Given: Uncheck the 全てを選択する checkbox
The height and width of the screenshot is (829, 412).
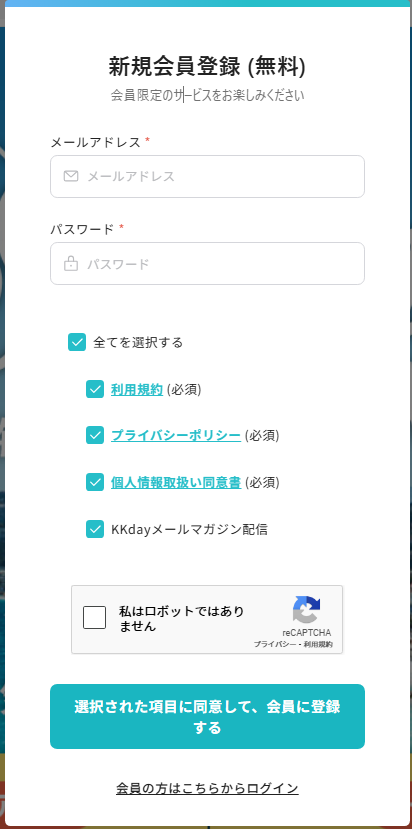Looking at the screenshot, I should click(x=77, y=342).
